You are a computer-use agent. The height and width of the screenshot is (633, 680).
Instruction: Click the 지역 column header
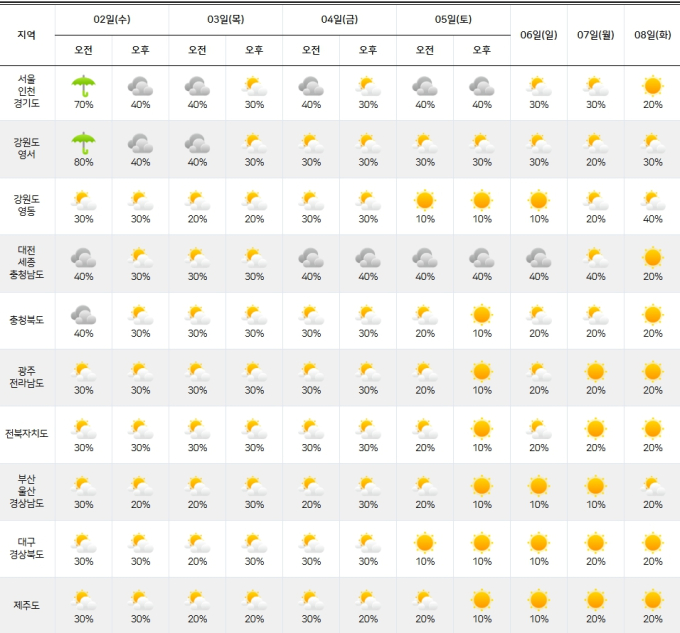[26, 35]
